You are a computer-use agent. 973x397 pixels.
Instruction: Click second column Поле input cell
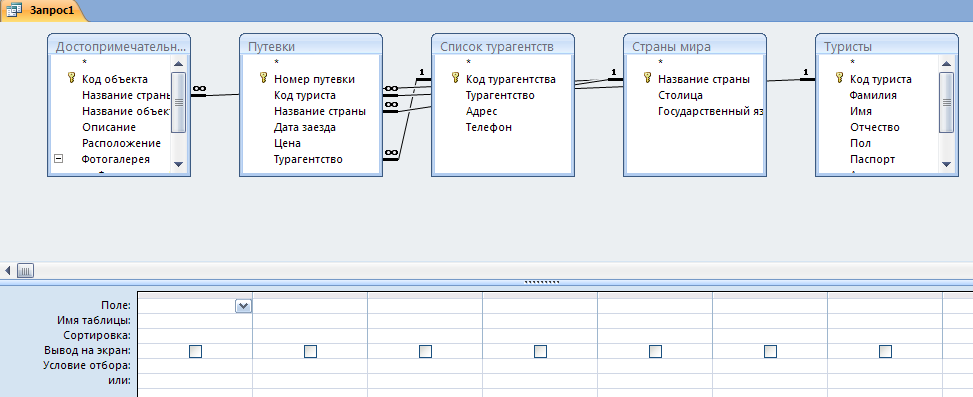tap(310, 306)
